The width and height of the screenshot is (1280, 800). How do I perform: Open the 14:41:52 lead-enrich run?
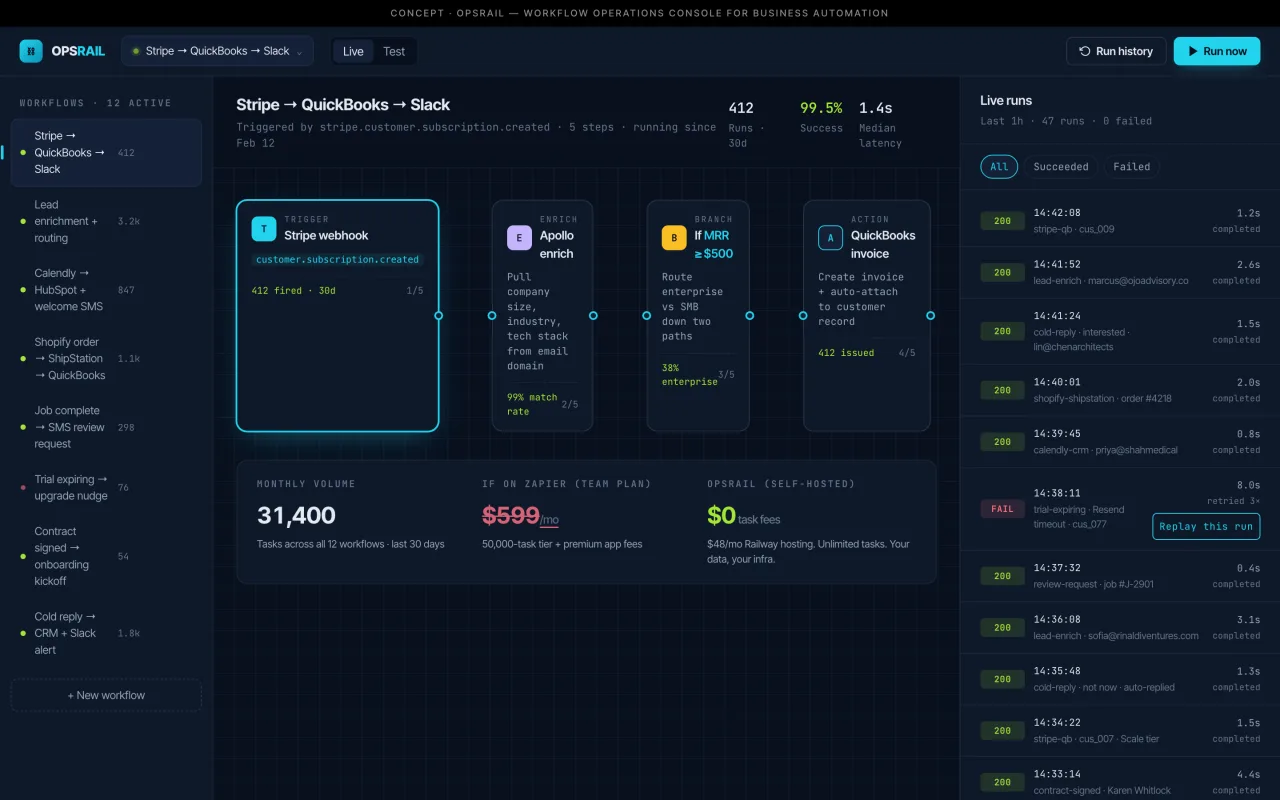(1120, 272)
